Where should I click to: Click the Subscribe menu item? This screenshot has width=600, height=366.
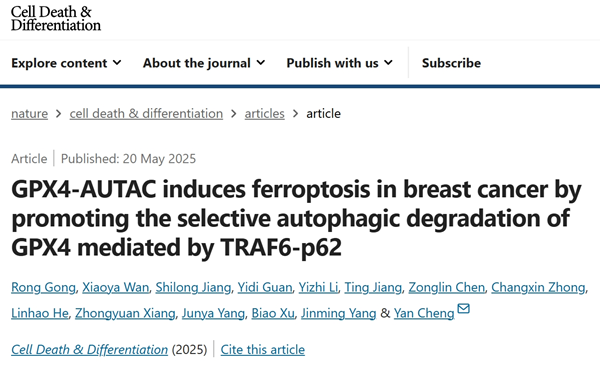(x=451, y=63)
